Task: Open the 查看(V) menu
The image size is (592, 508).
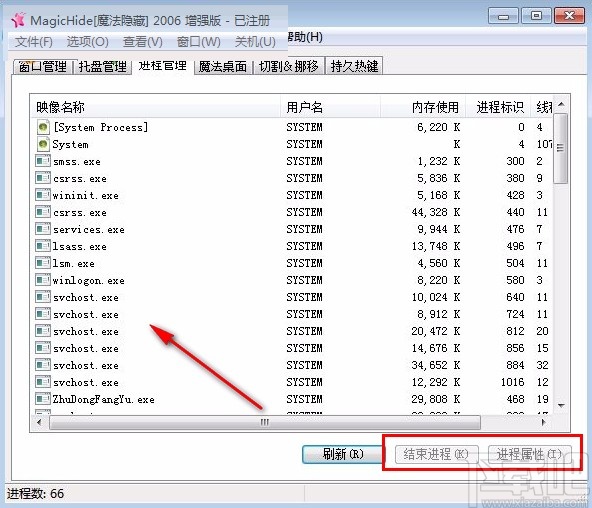Action: (142, 41)
